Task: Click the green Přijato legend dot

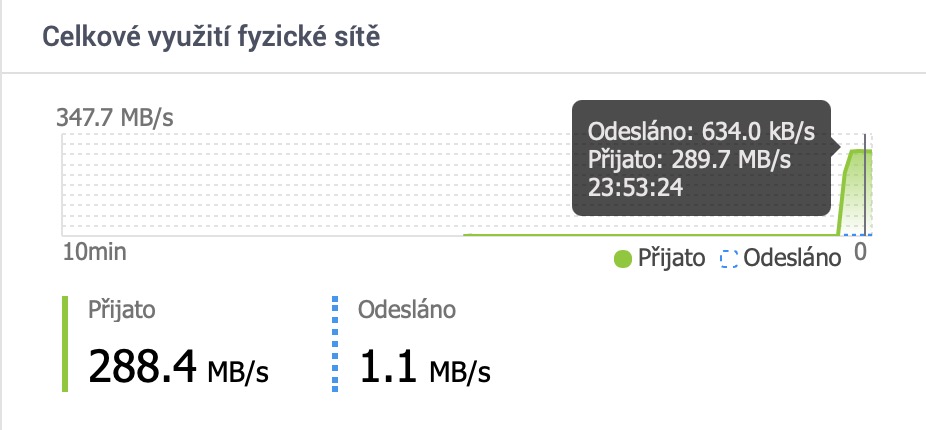Action: pos(623,258)
